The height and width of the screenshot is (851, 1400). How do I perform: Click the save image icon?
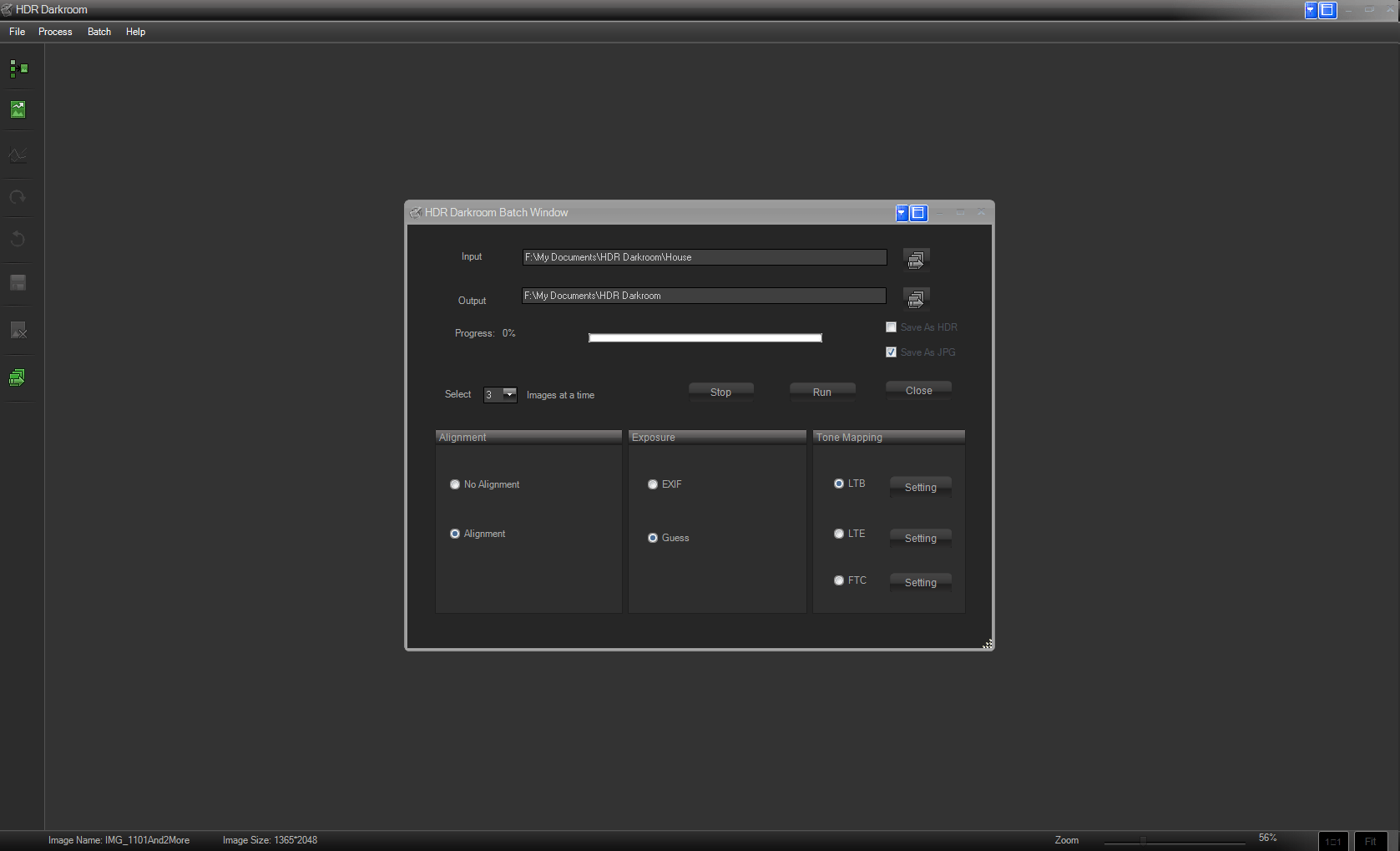point(18,283)
